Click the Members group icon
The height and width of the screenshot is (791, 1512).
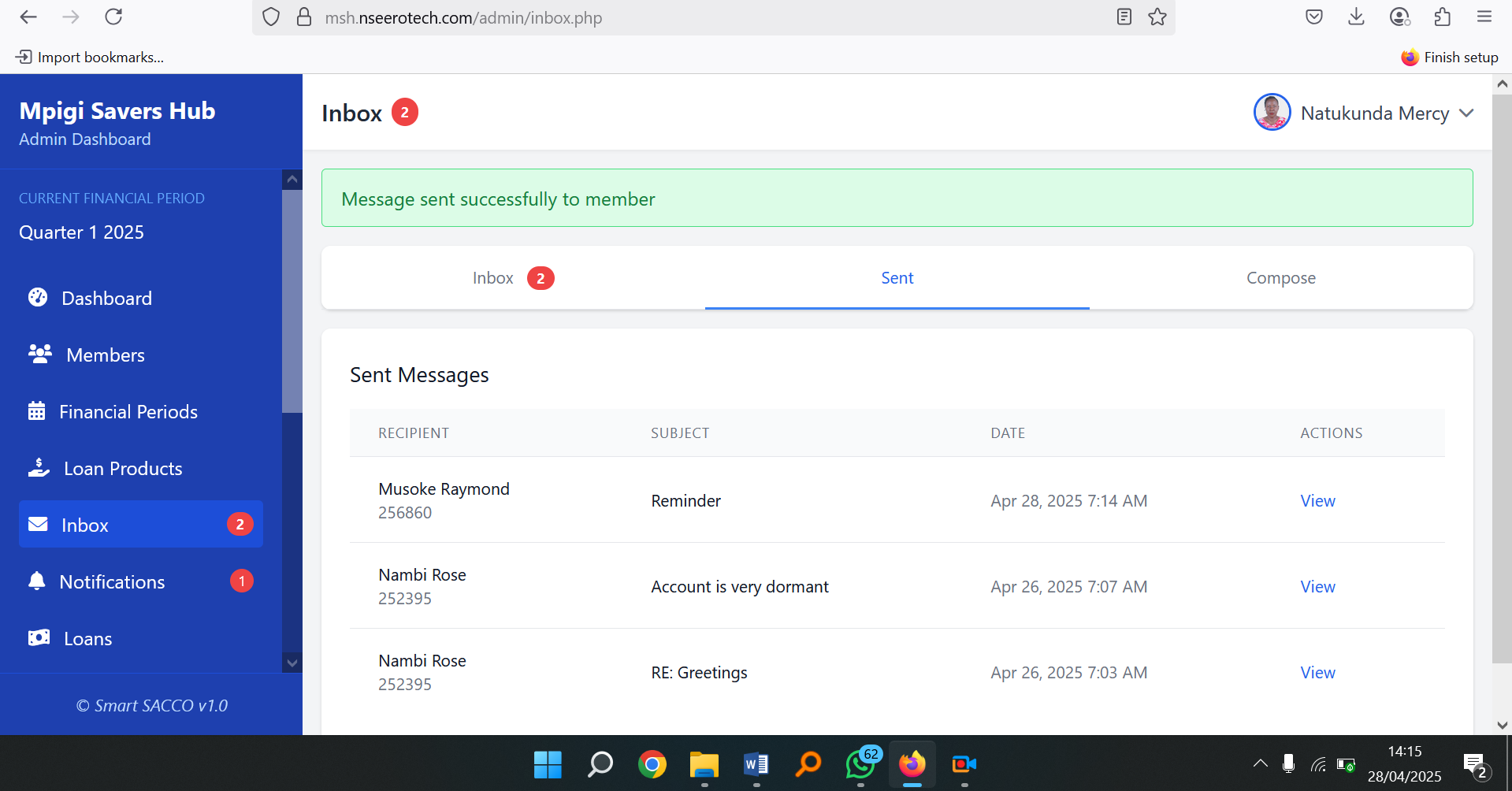(39, 354)
